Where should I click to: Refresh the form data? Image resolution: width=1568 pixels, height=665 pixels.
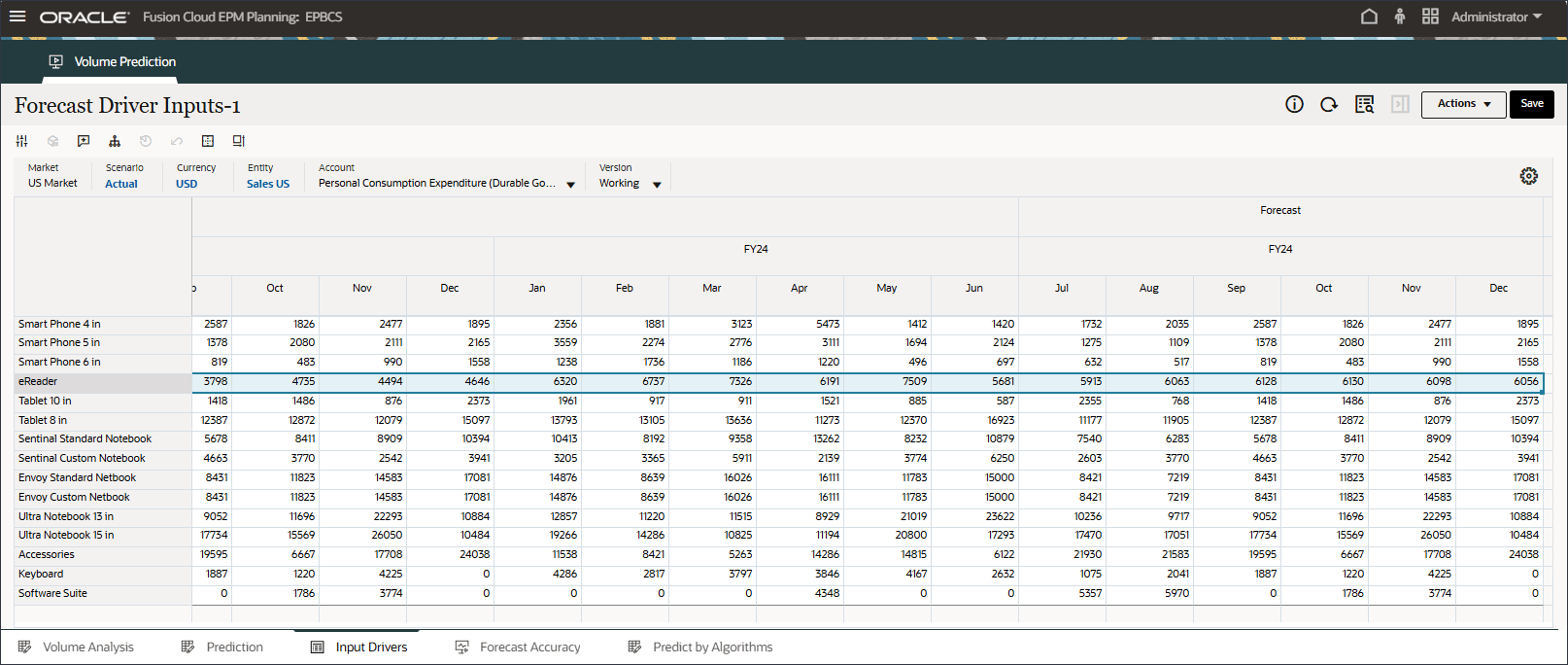tap(1329, 104)
